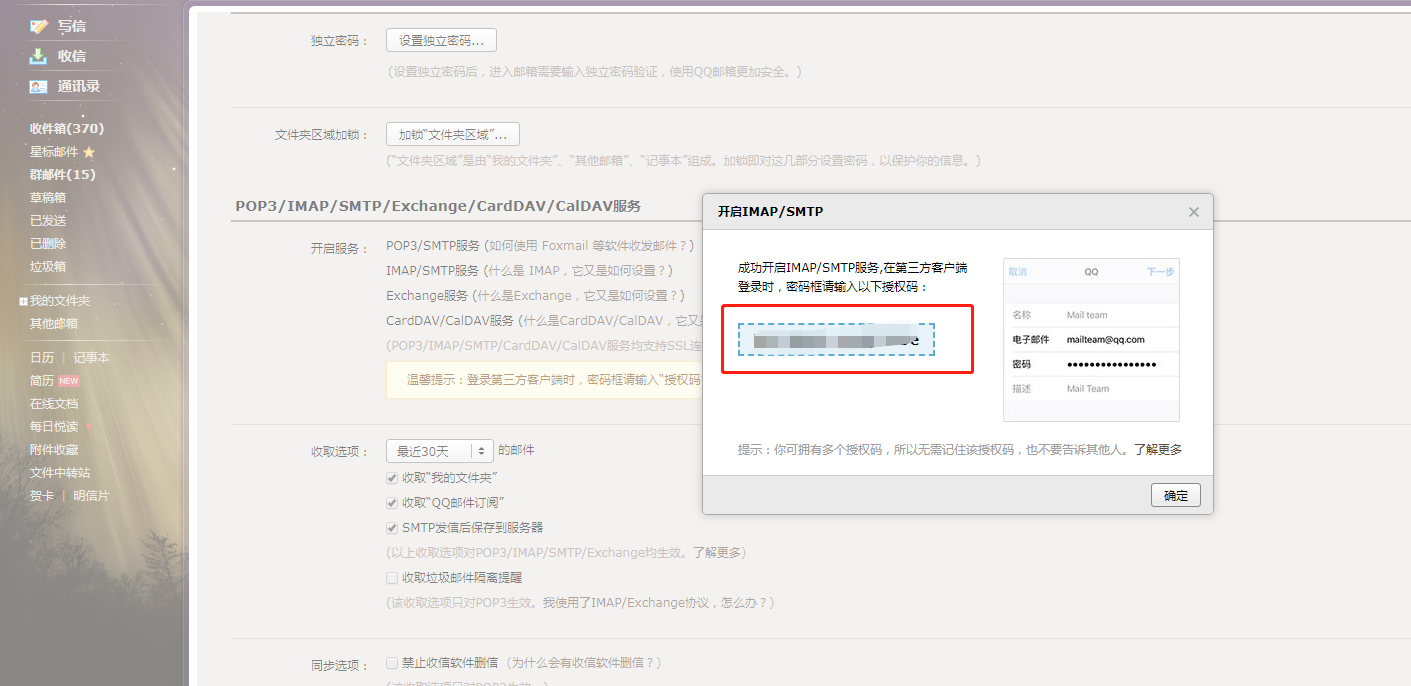Open the 已删除 deleted folder
1411x686 pixels.
click(48, 244)
